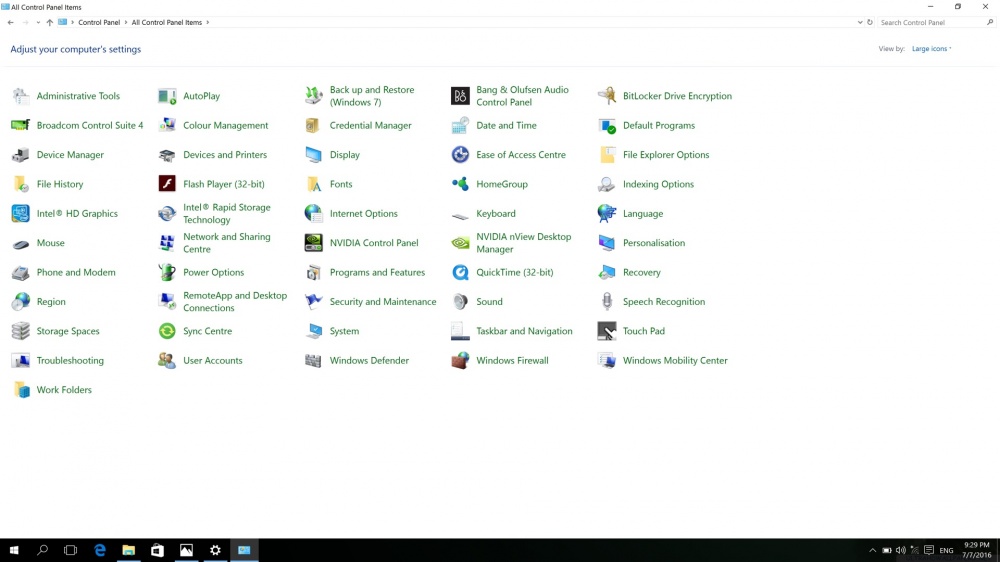The height and width of the screenshot is (562, 1000).
Task: Open the Programs and Features link
Action: coord(377,272)
